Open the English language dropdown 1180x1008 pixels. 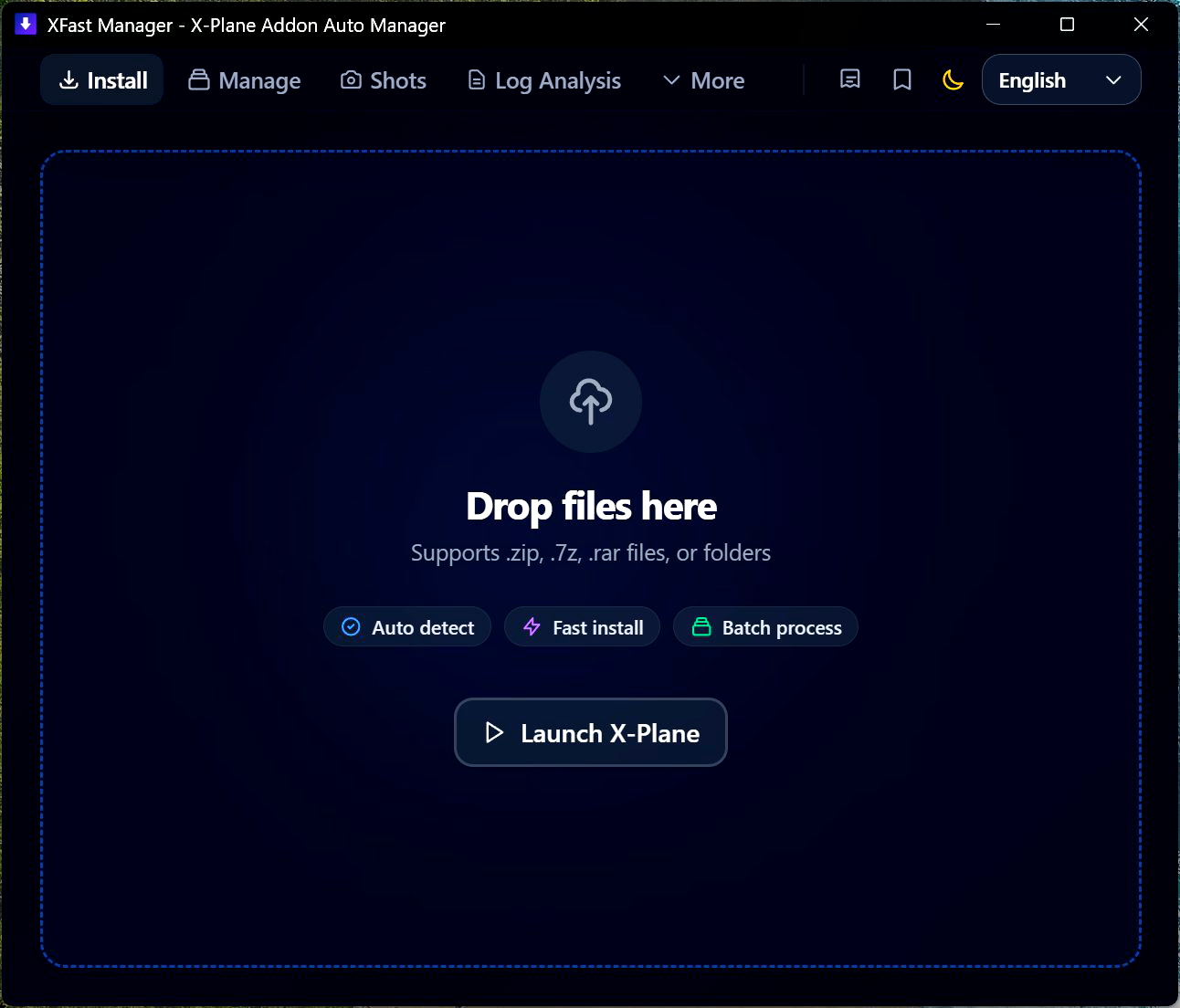click(1061, 80)
